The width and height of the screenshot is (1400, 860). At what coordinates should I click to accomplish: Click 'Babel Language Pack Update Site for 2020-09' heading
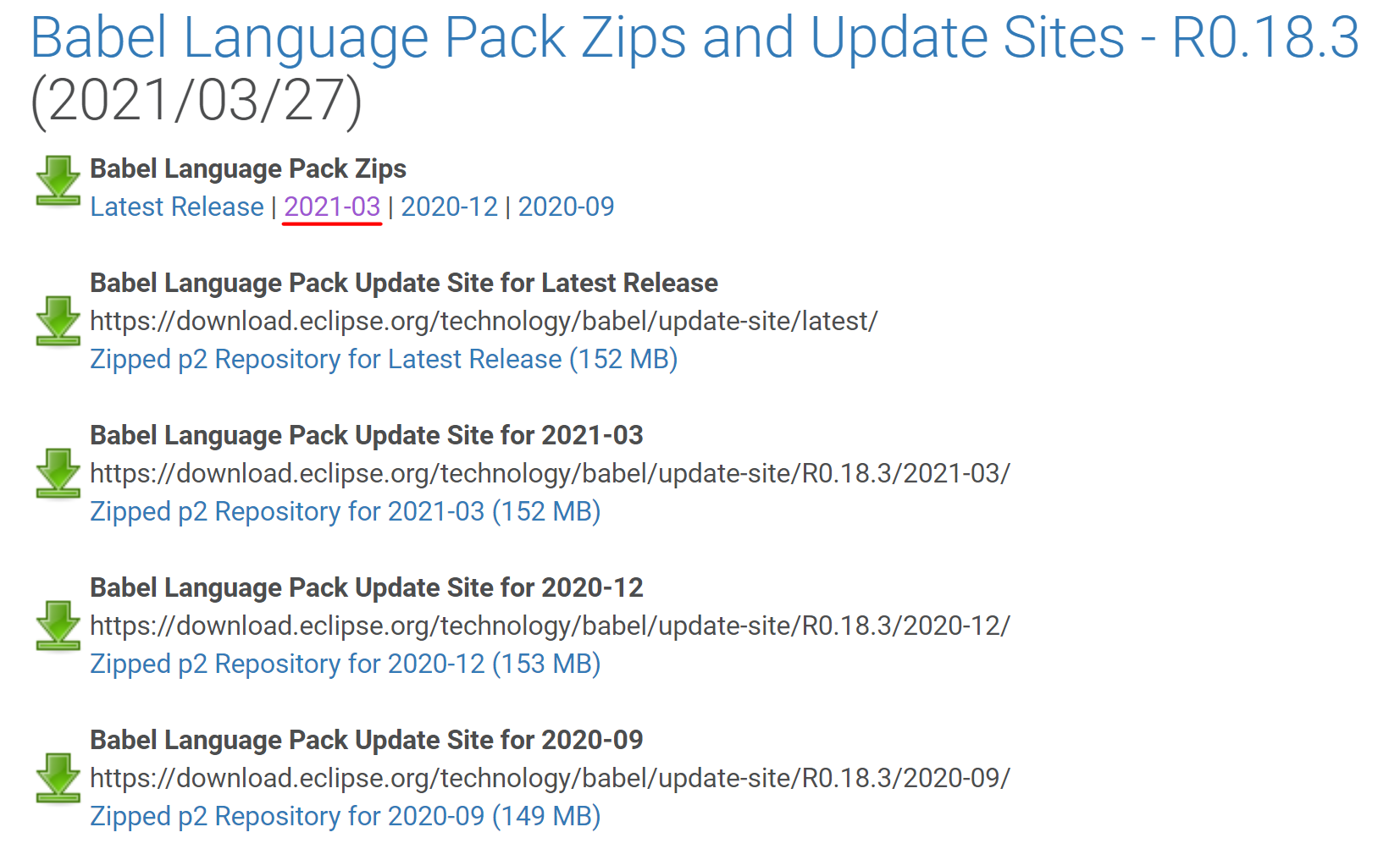(367, 740)
